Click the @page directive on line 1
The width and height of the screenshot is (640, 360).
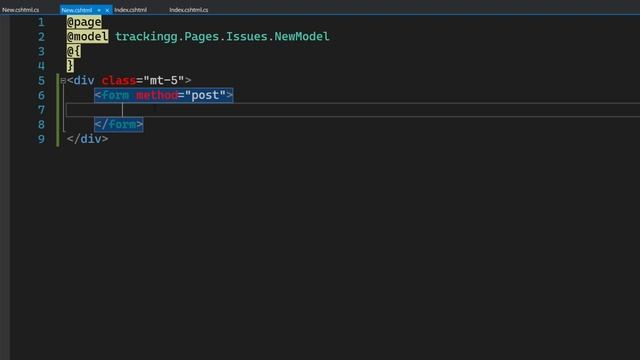[84, 22]
